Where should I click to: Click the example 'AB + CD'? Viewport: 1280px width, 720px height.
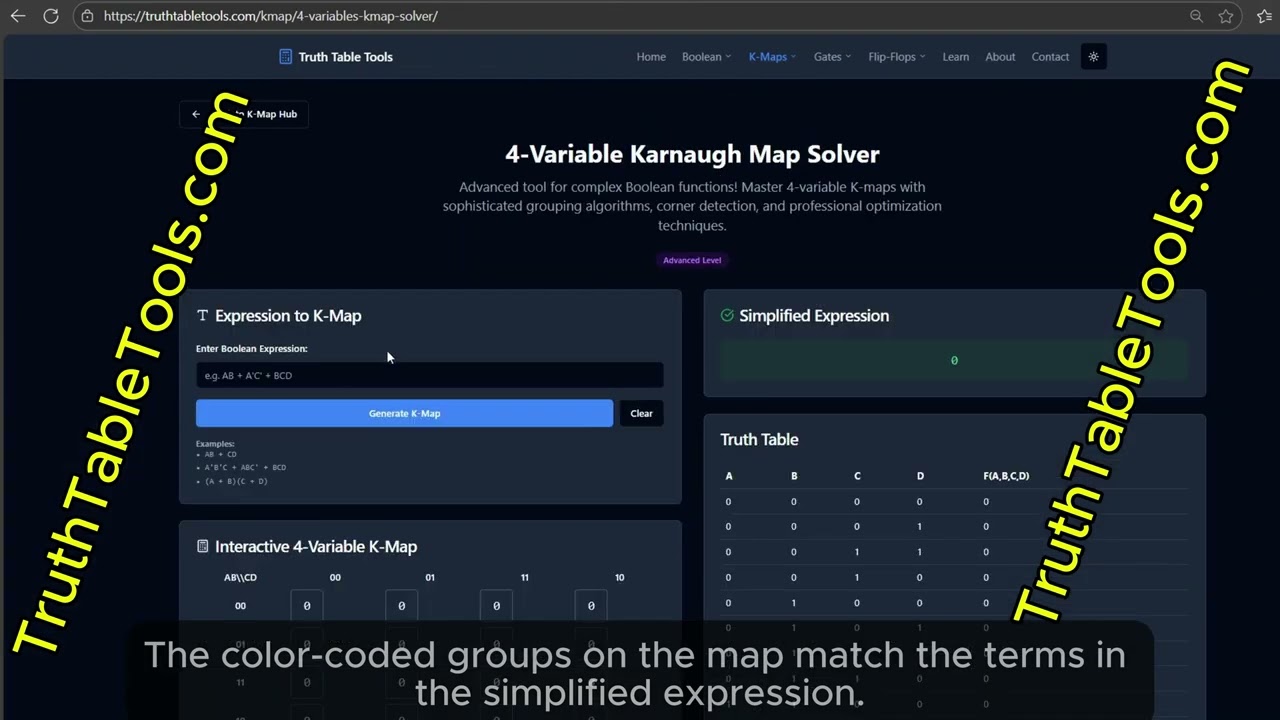(220, 454)
